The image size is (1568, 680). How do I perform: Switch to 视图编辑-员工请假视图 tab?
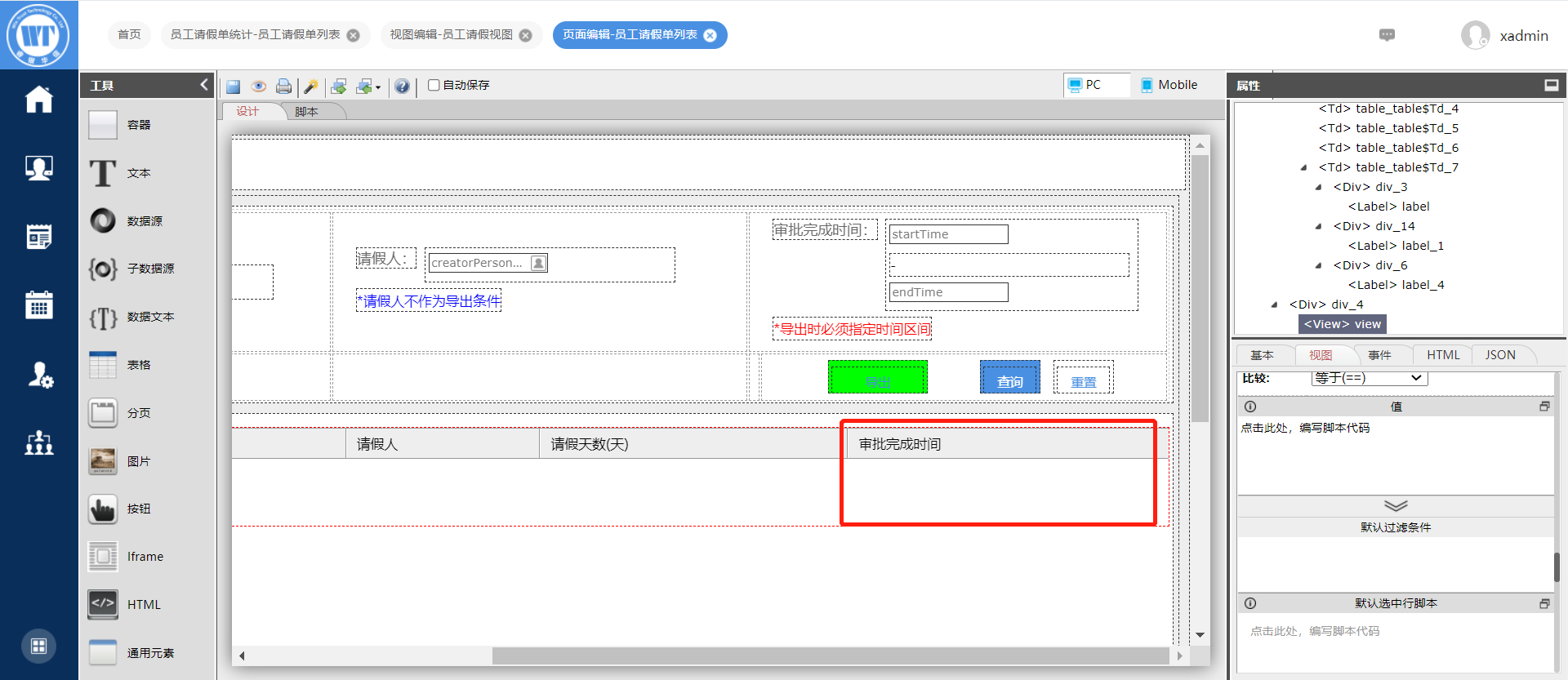click(x=452, y=35)
